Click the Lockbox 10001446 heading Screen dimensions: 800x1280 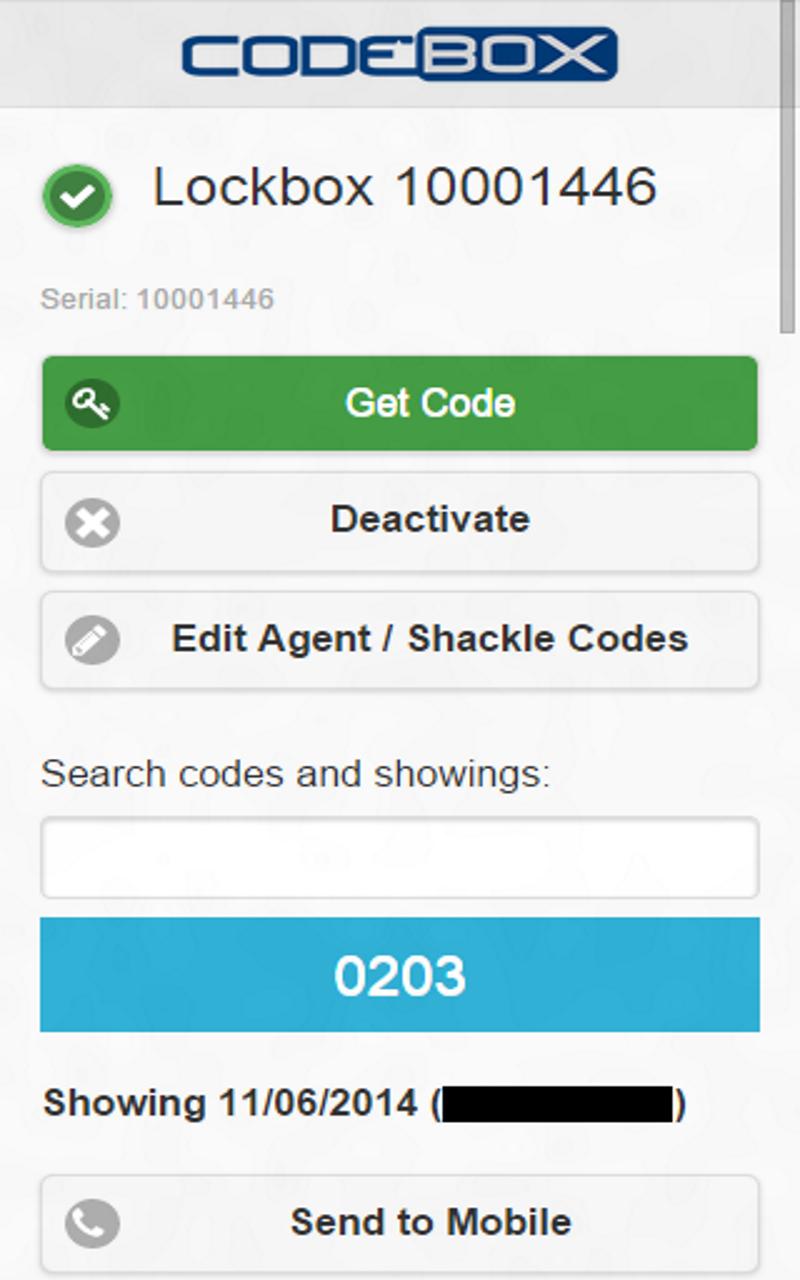(x=405, y=187)
